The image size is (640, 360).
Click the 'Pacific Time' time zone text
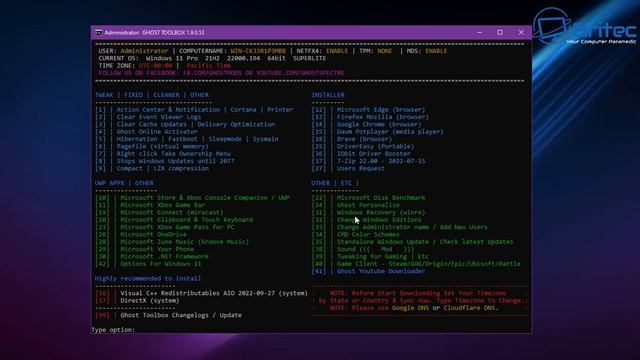[x=209, y=66]
